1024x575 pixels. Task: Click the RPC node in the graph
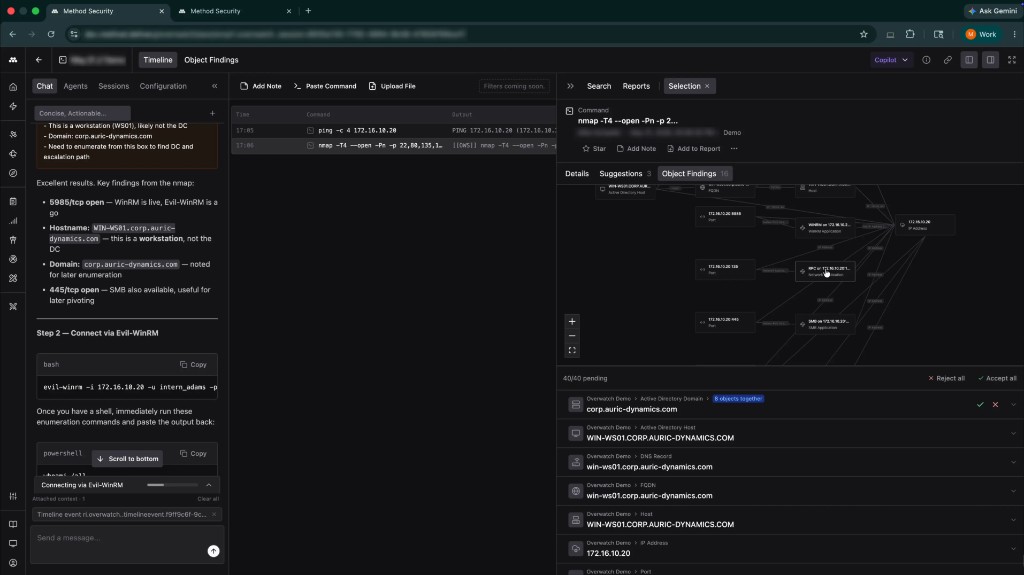[825, 271]
